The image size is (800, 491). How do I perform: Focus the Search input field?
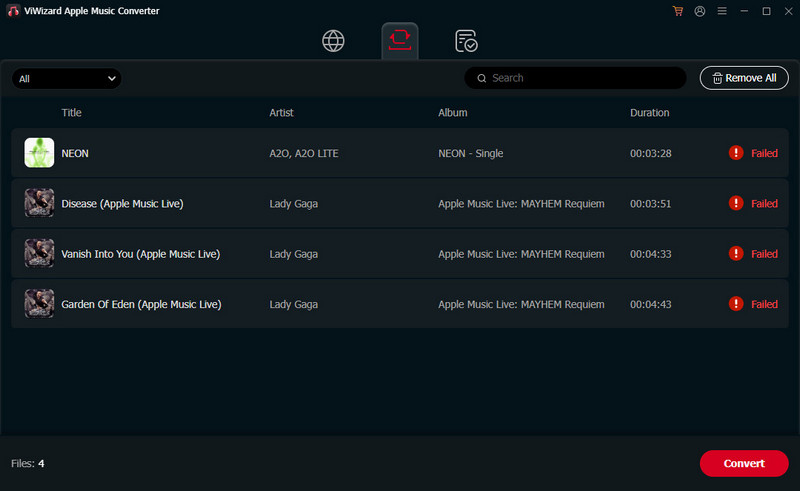576,78
